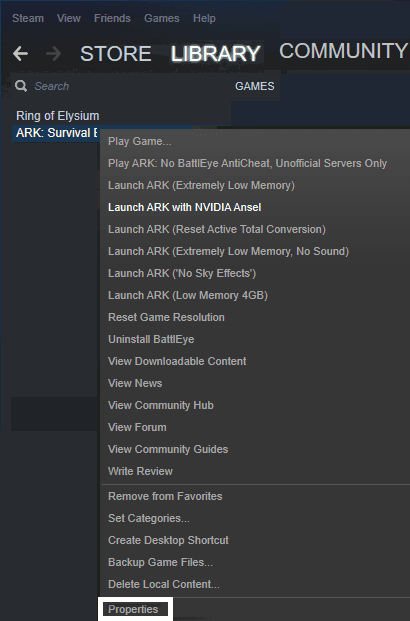This screenshot has width=410, height=621.
Task: Open View Community Guides
Action: pos(168,449)
